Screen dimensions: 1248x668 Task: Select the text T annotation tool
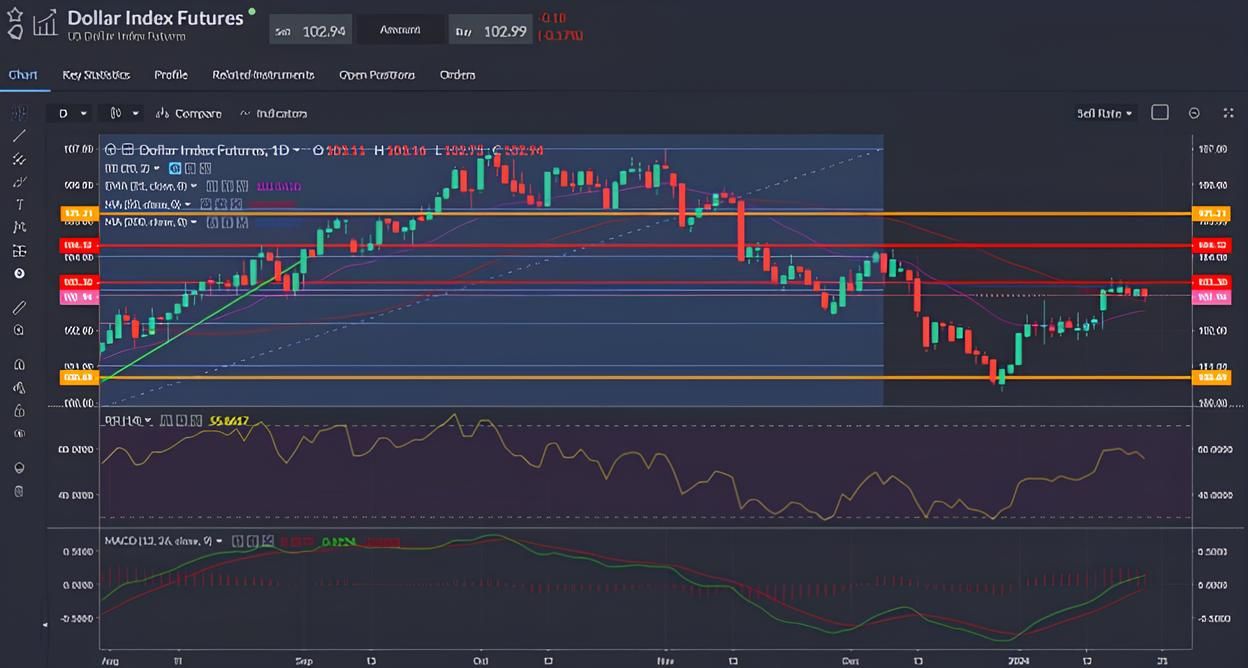[19, 204]
